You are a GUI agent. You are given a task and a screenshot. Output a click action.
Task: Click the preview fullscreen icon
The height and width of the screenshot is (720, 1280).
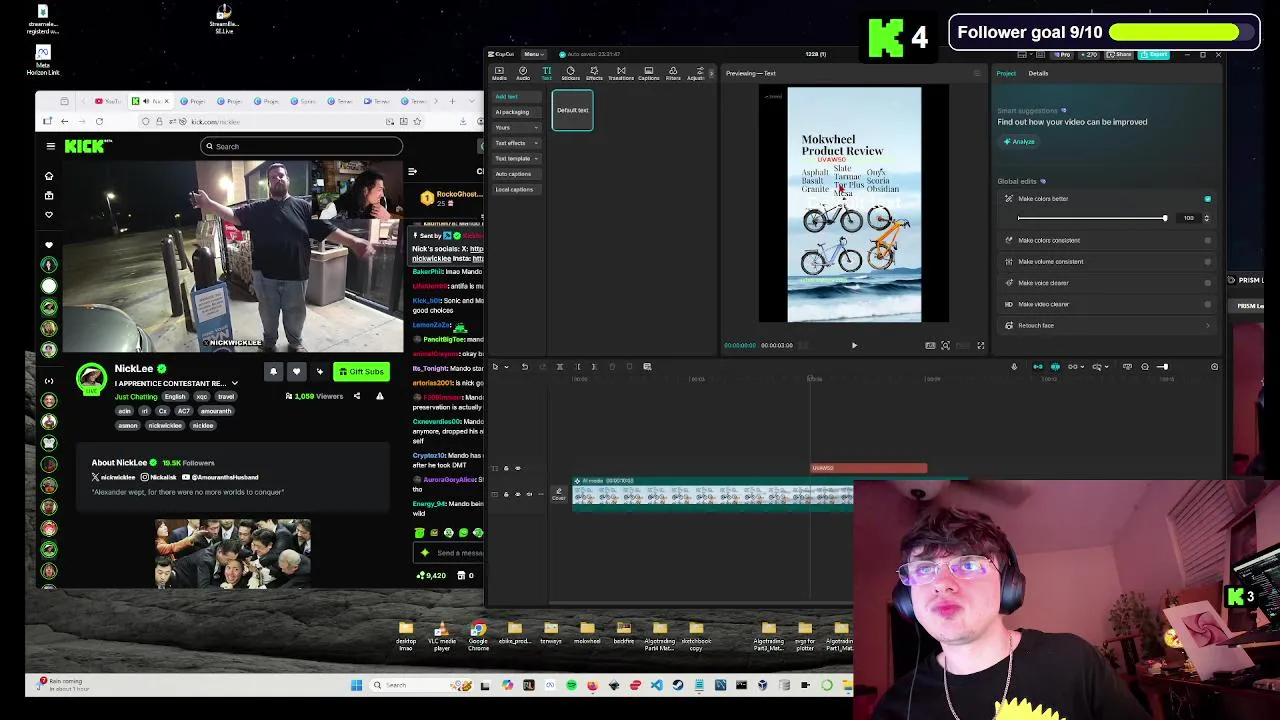pos(981,346)
